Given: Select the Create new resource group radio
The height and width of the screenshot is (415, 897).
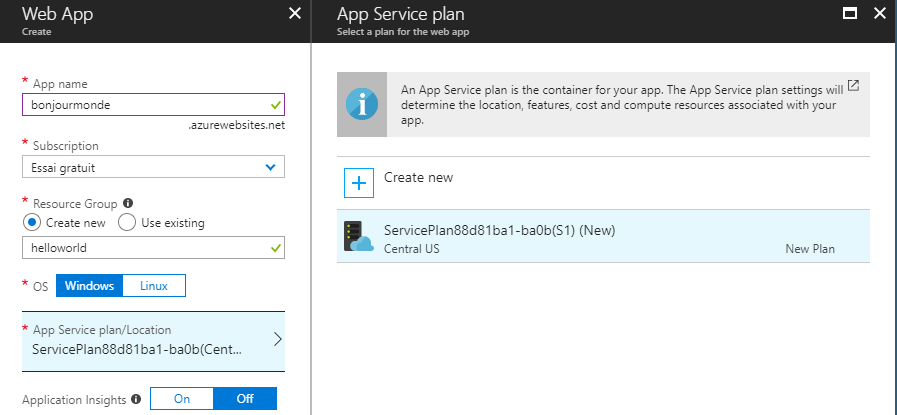Looking at the screenshot, I should pyautogui.click(x=32, y=222).
